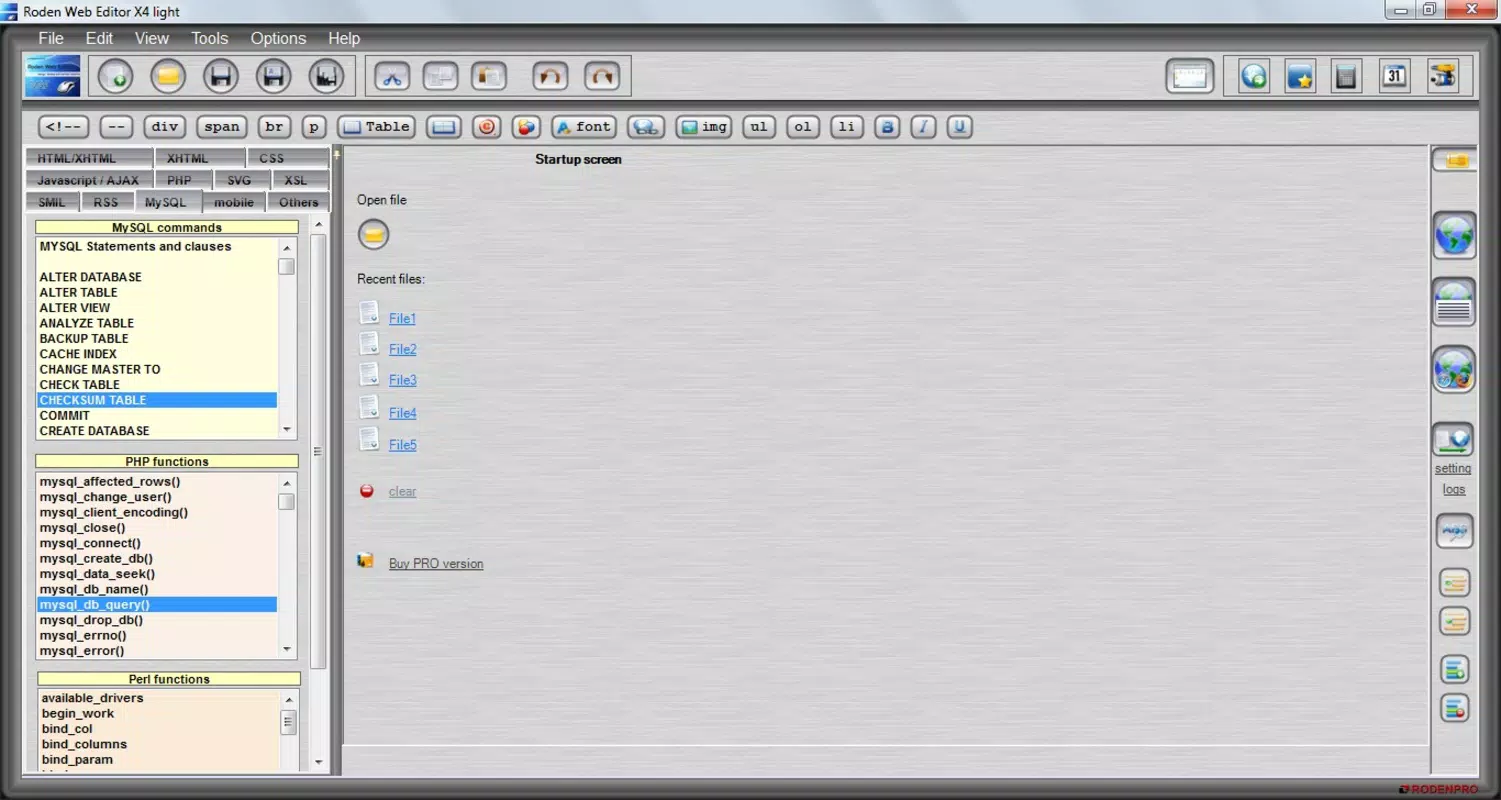Open the Edit menu

coord(99,38)
